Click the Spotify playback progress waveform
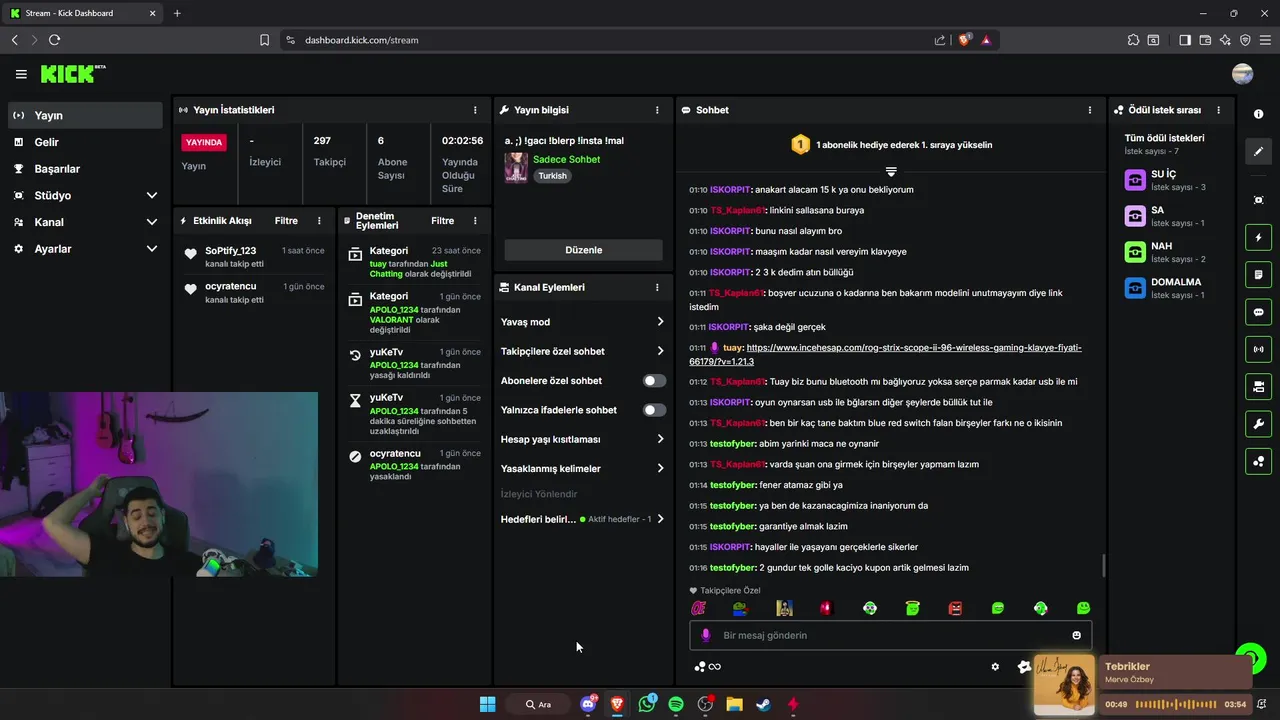 [1176, 704]
